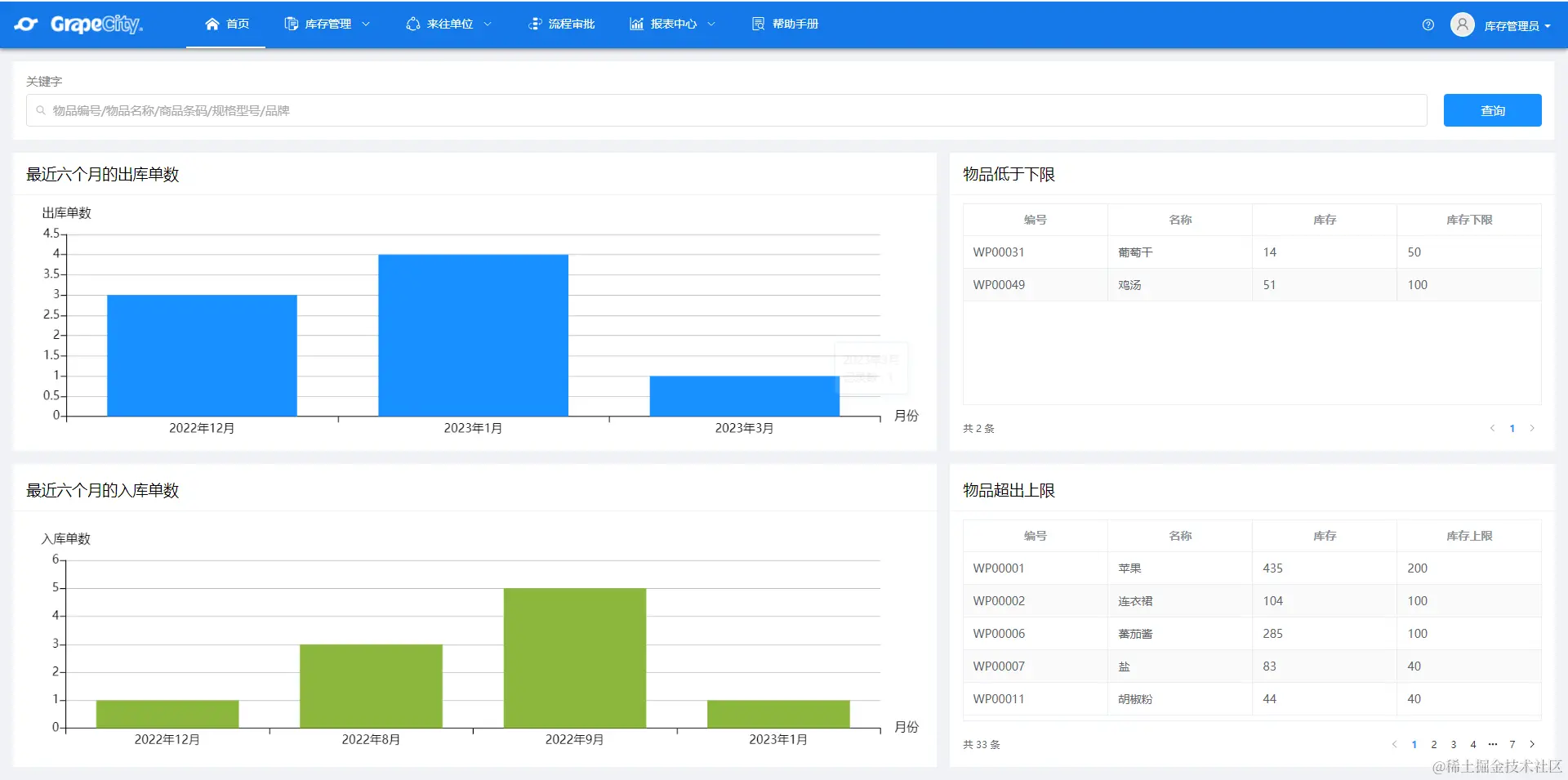
Task: Click the 2023年1月 blue outbound bar
Action: click(473, 335)
